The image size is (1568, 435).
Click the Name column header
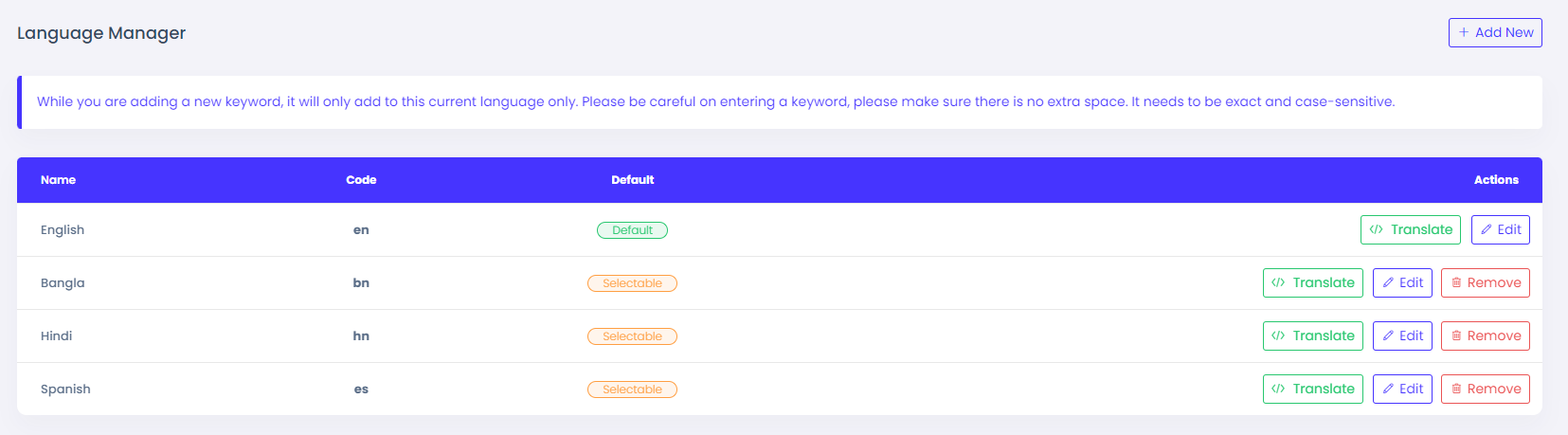[58, 180]
